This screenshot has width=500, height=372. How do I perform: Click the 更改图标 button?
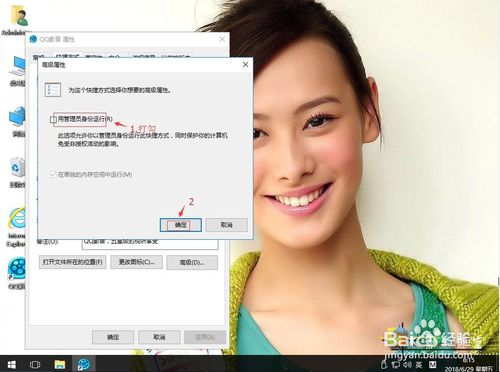137,262
